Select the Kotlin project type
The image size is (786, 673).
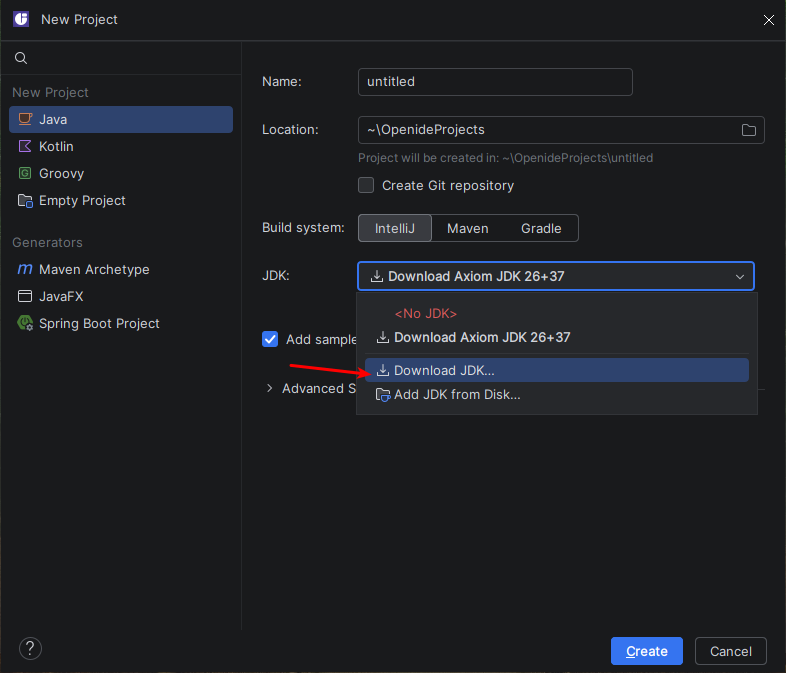tap(121, 146)
